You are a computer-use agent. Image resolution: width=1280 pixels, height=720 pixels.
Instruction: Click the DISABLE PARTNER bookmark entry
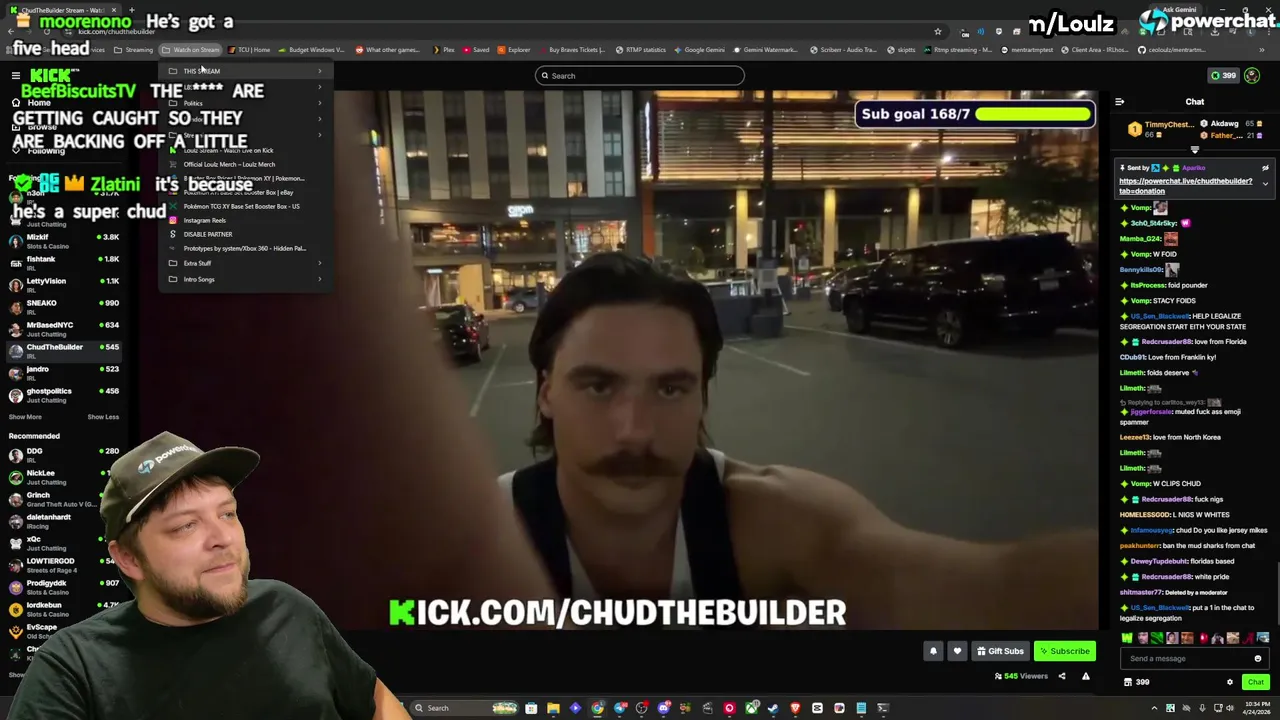point(245,234)
